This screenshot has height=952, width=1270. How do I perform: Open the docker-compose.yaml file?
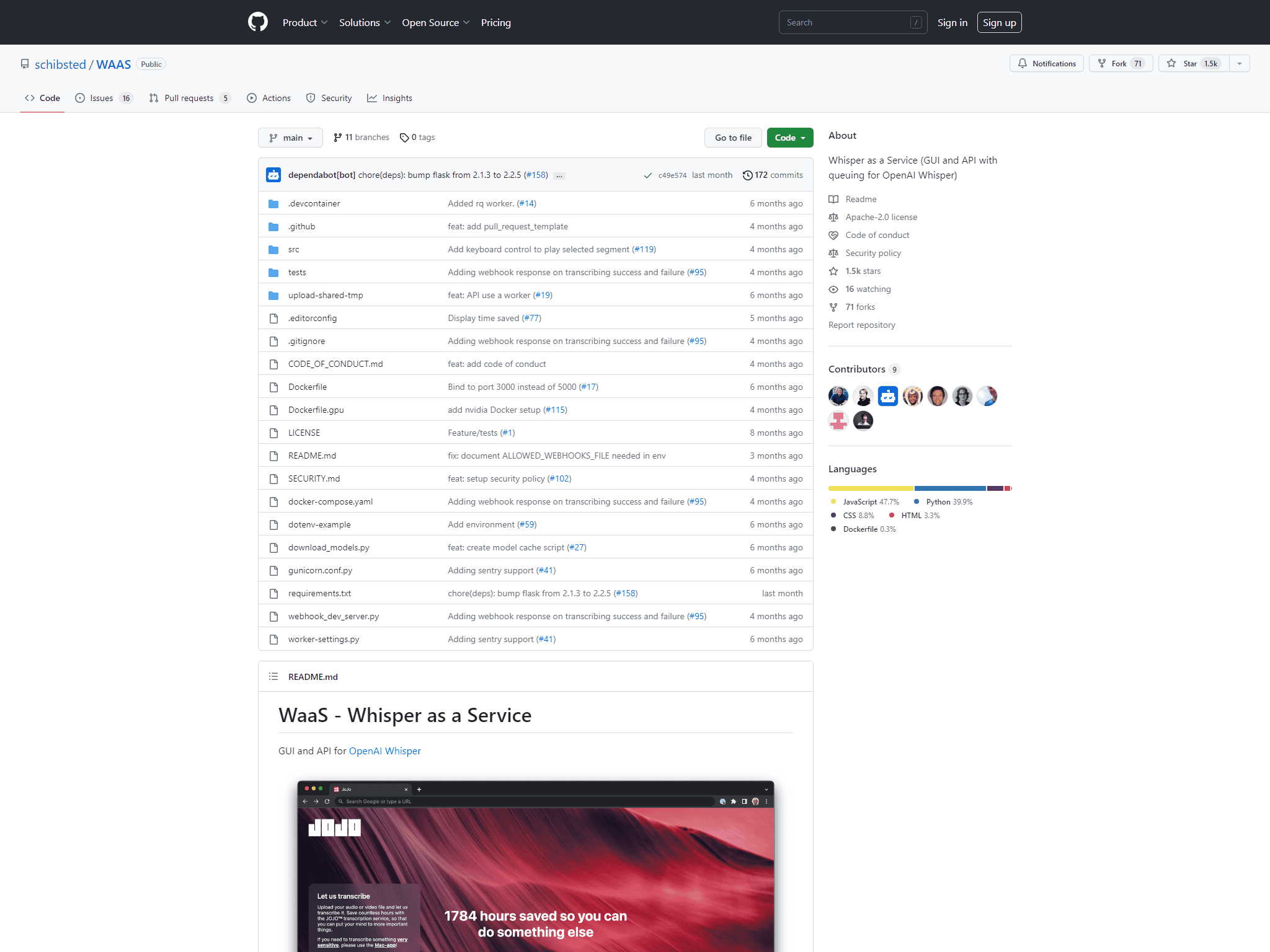(x=331, y=501)
